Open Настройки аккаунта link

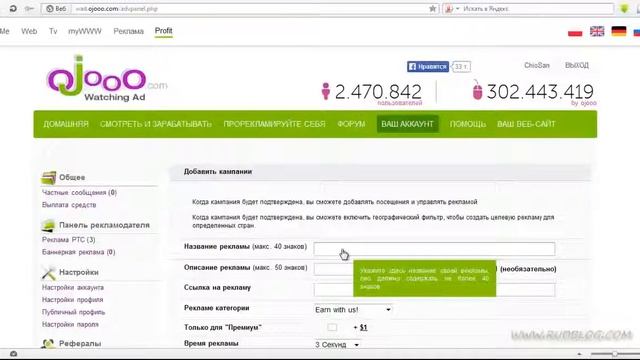(x=73, y=288)
